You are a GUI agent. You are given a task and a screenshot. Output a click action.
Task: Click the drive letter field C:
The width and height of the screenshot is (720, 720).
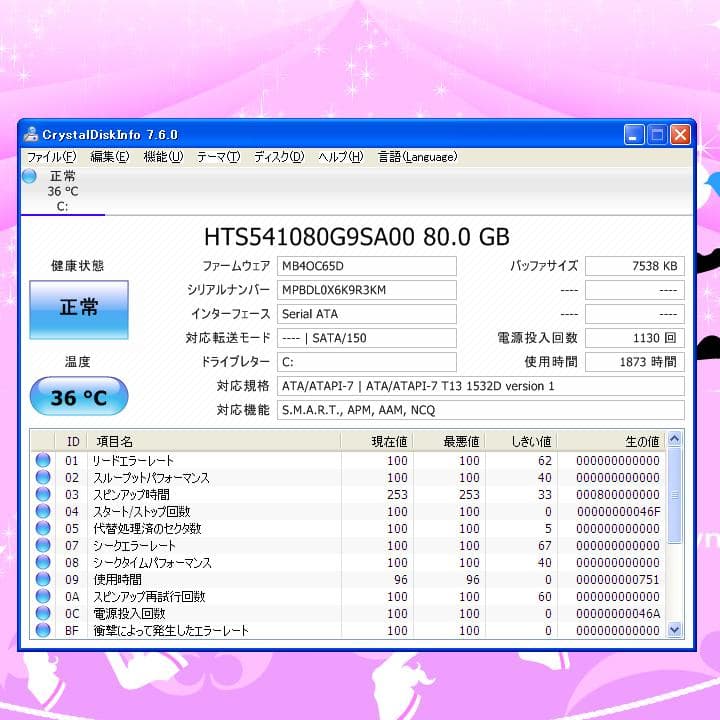pos(367,362)
